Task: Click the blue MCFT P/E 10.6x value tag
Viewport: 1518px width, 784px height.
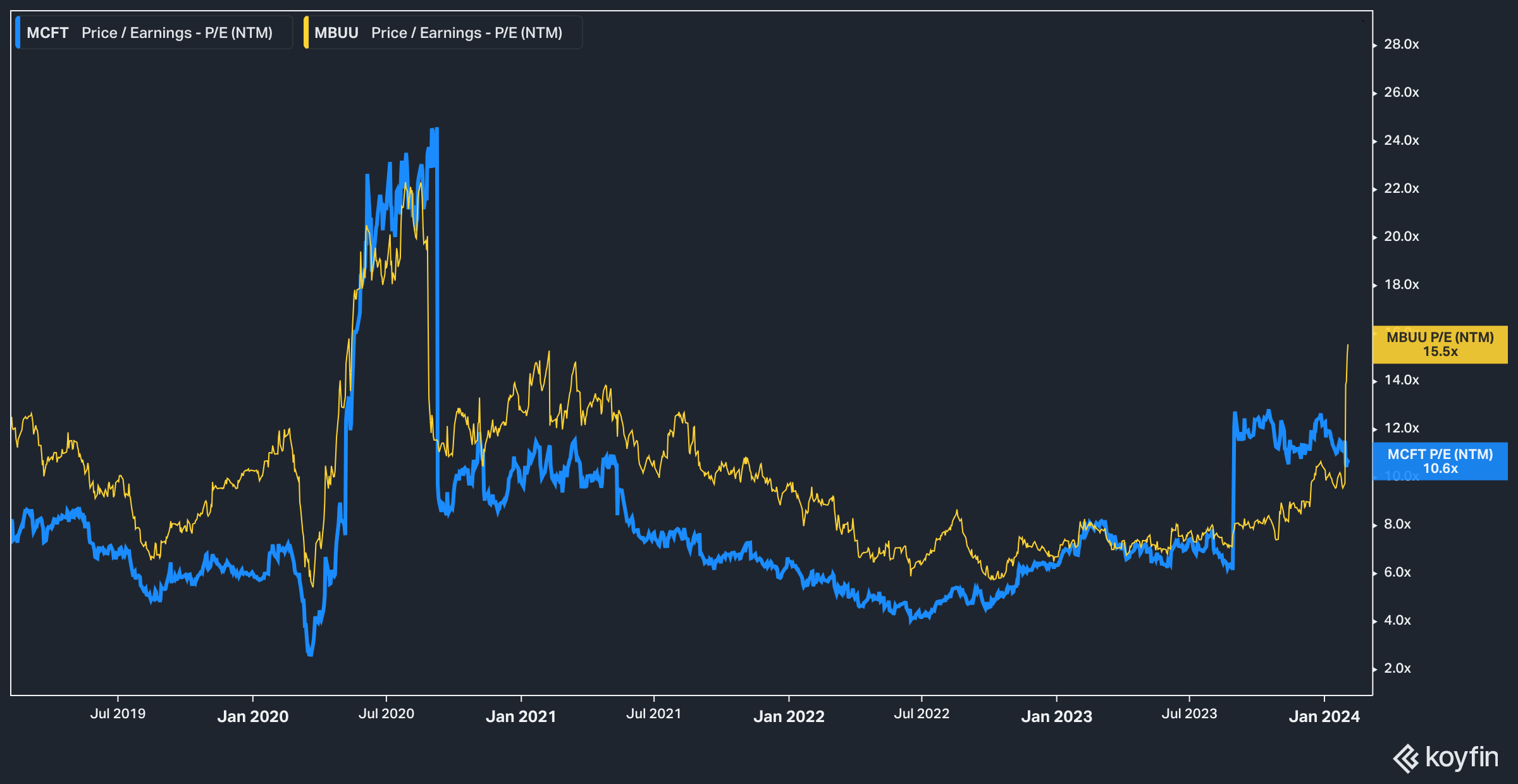Action: click(x=1440, y=462)
